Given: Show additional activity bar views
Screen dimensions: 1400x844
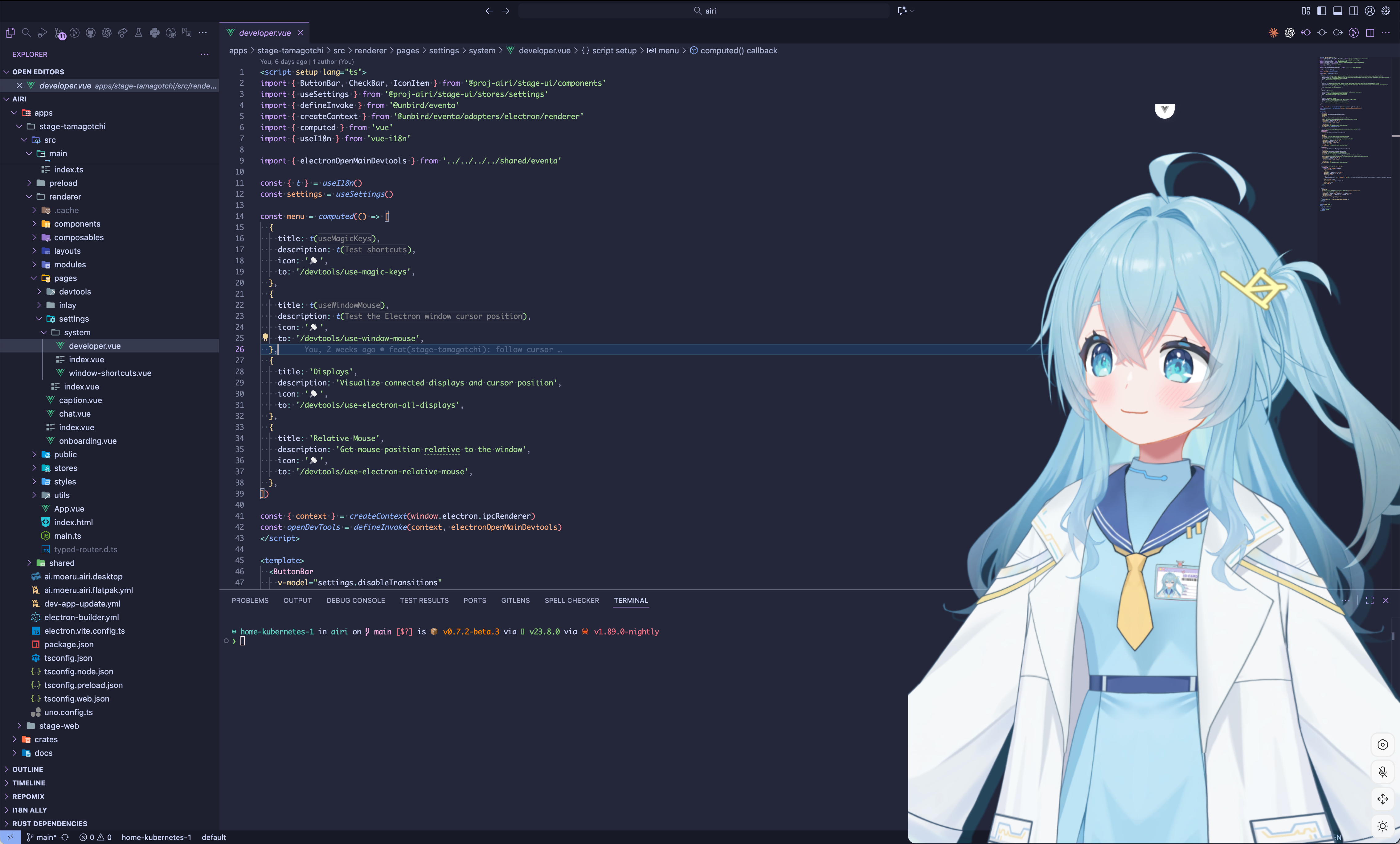Looking at the screenshot, I should 203,33.
